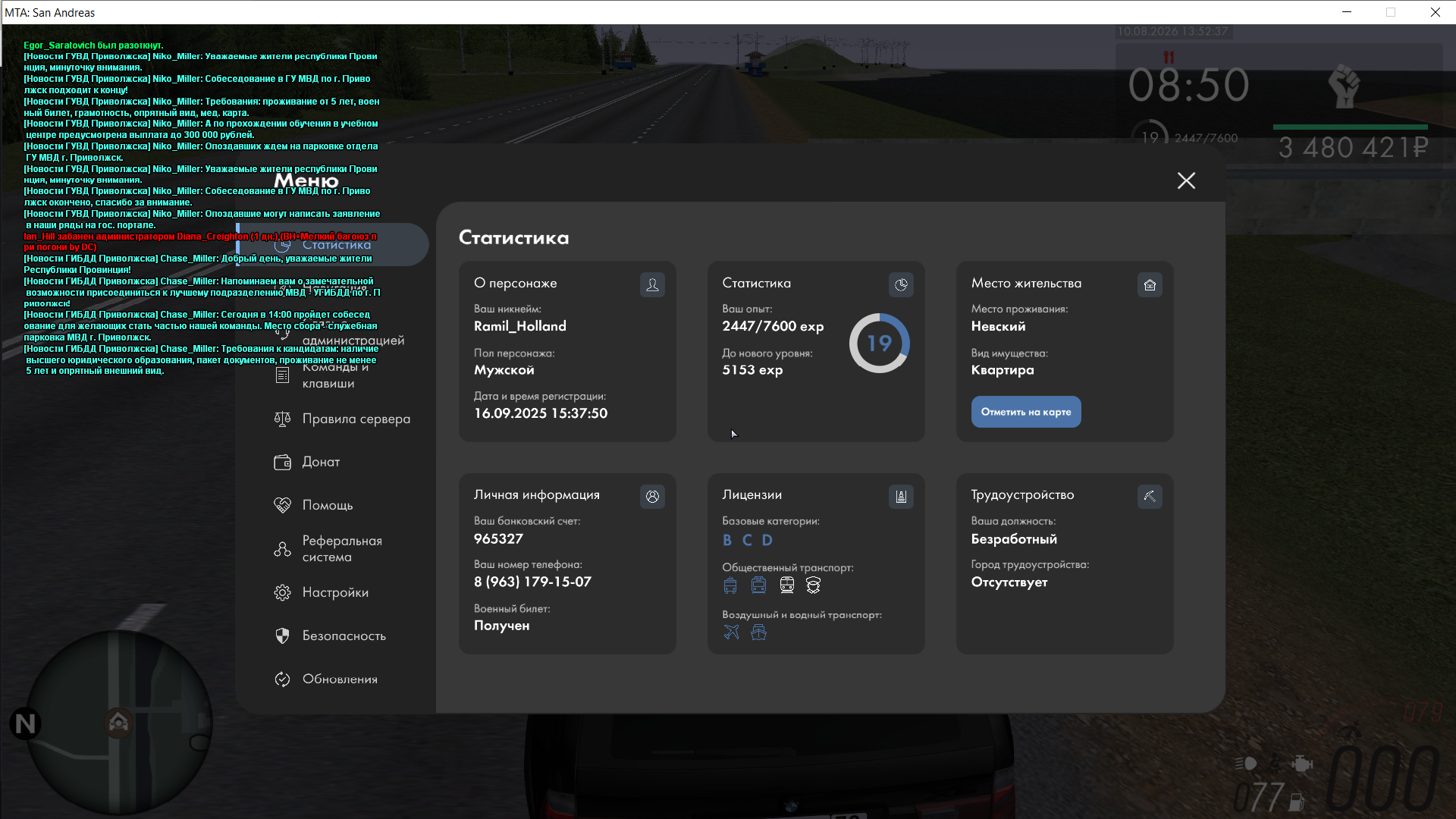Screen dimensions: 1456x819
Task: Click the 5153 exp remaining value
Action: [x=752, y=370]
